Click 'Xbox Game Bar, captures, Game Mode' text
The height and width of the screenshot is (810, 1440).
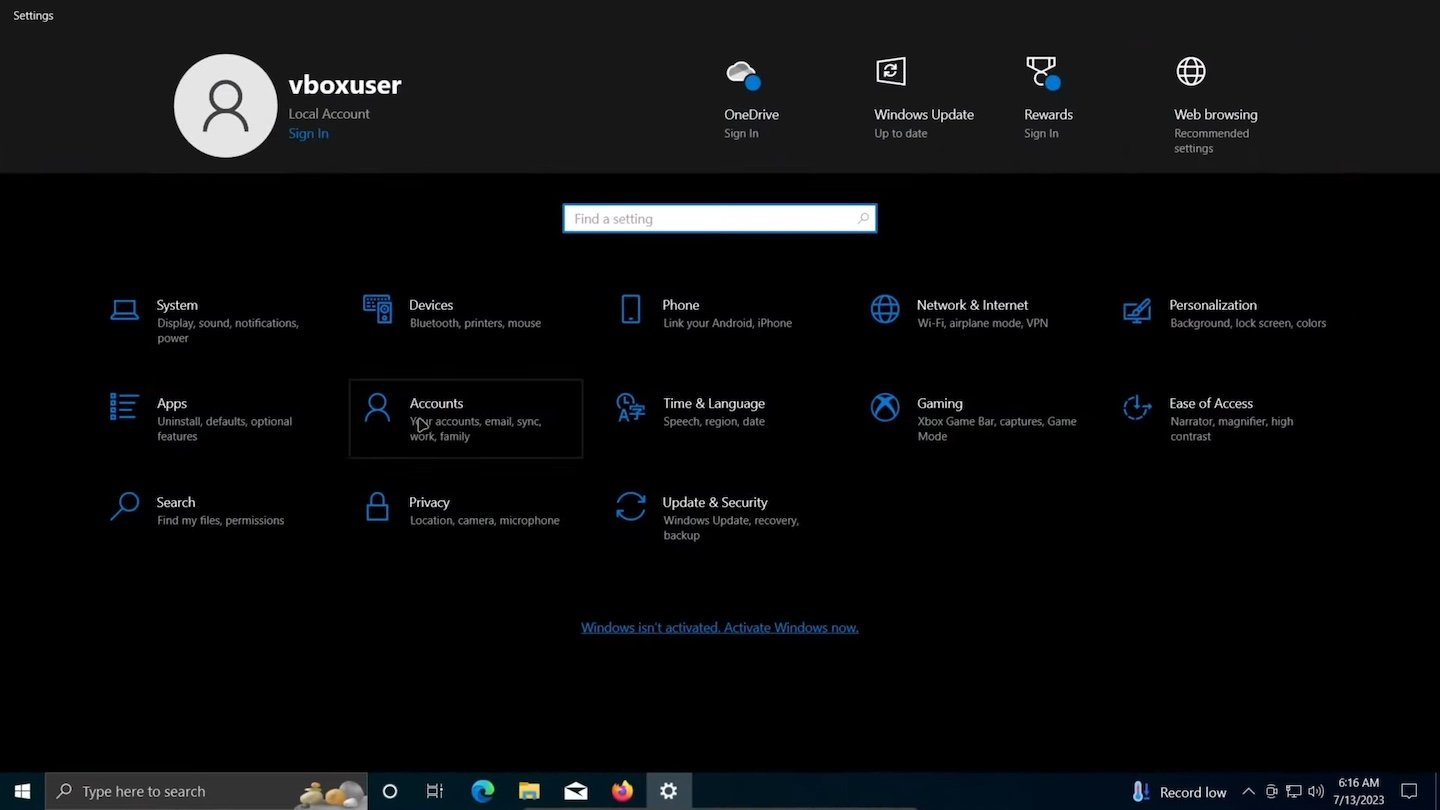(997, 429)
